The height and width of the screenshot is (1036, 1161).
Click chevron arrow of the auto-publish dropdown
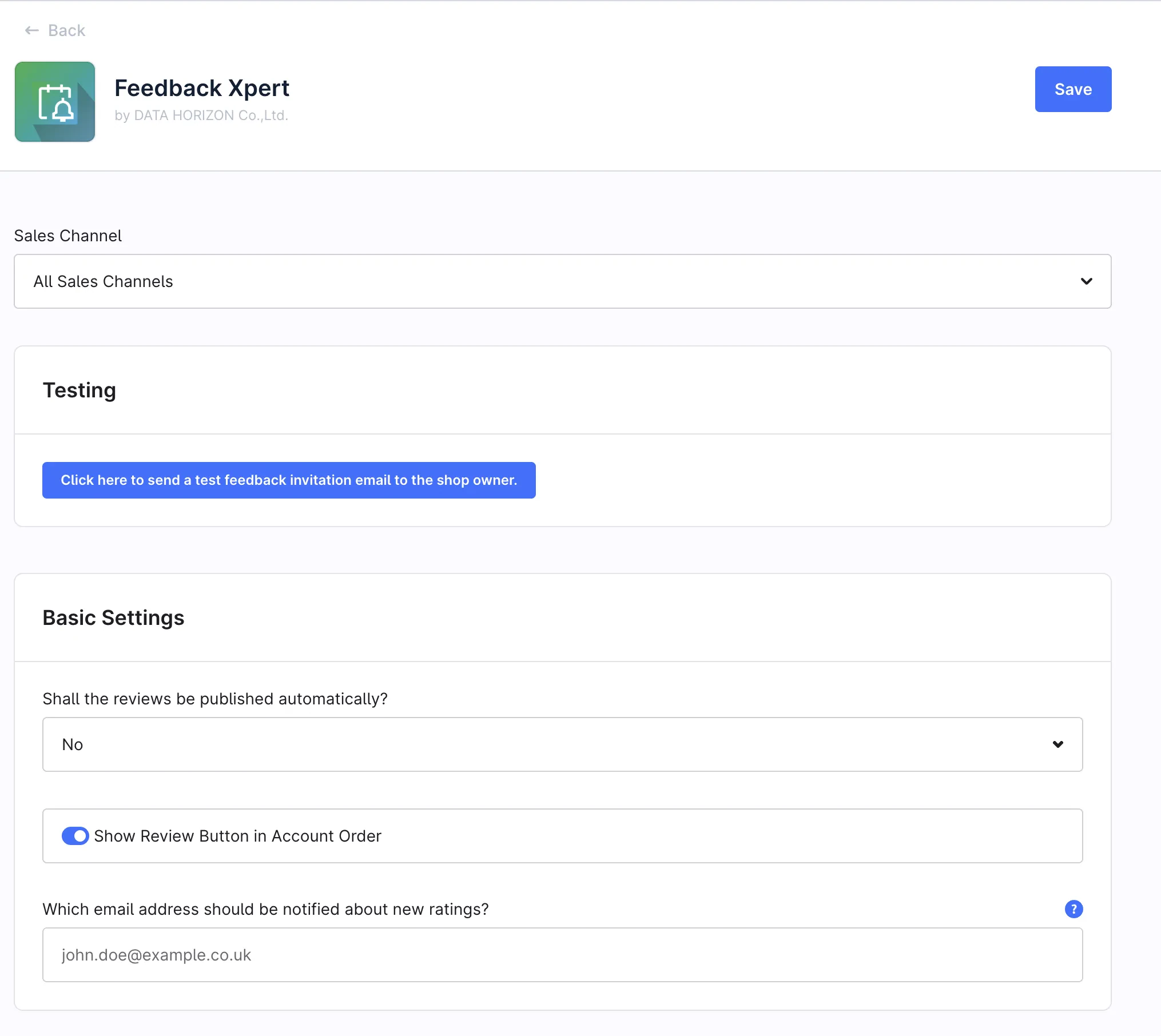tap(1057, 744)
